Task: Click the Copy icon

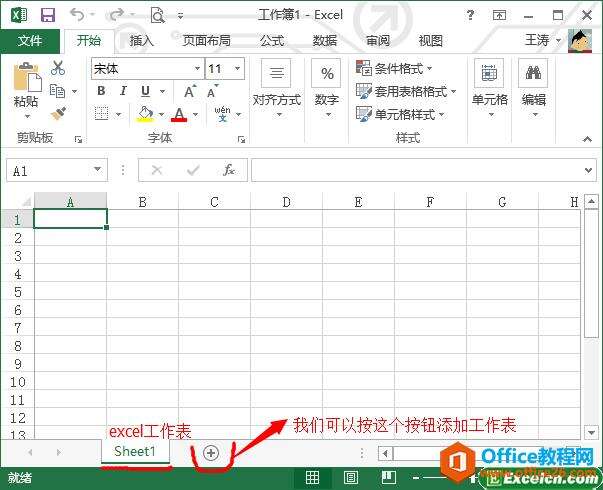Action: (x=57, y=91)
